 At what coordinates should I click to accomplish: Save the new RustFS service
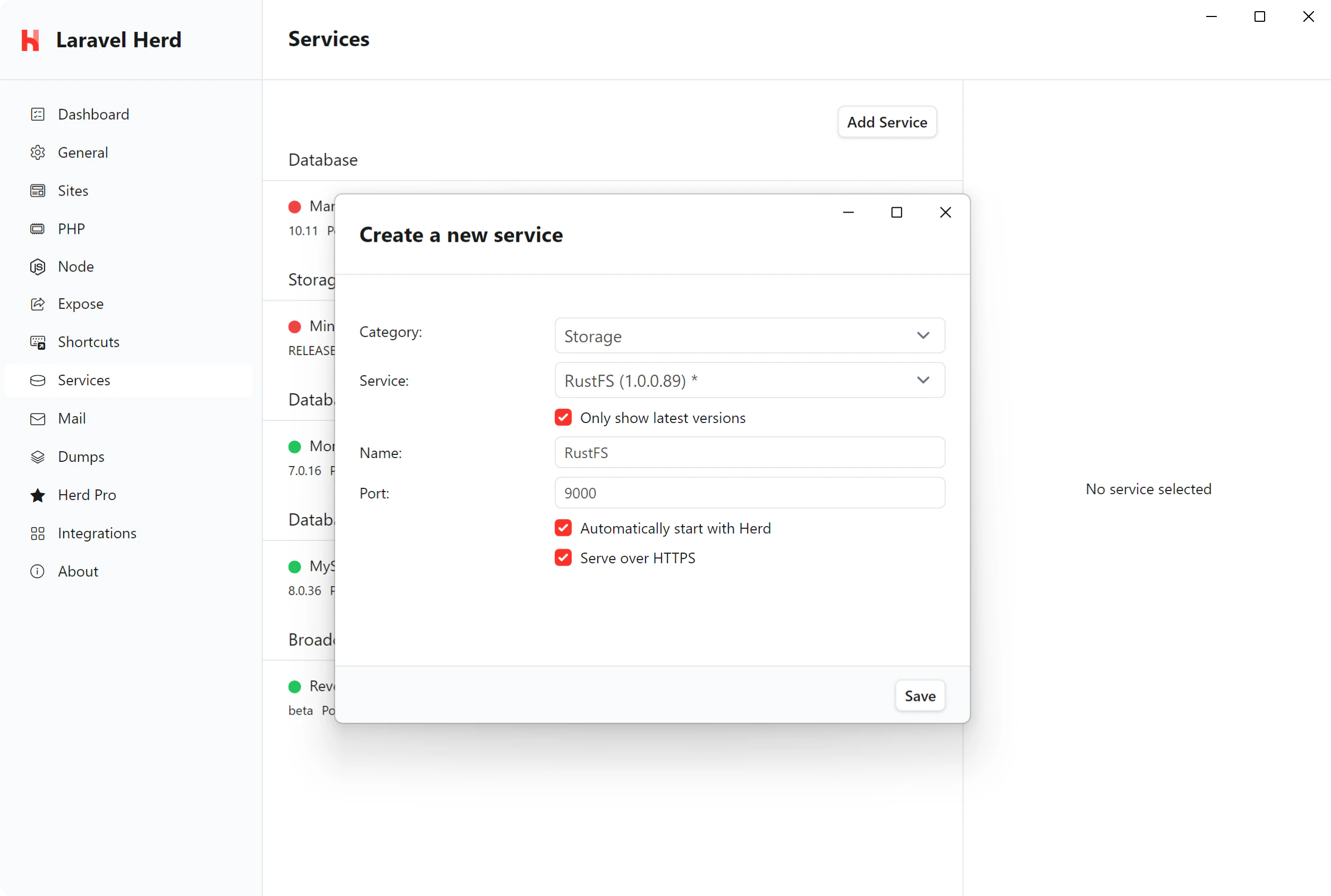[x=920, y=696]
